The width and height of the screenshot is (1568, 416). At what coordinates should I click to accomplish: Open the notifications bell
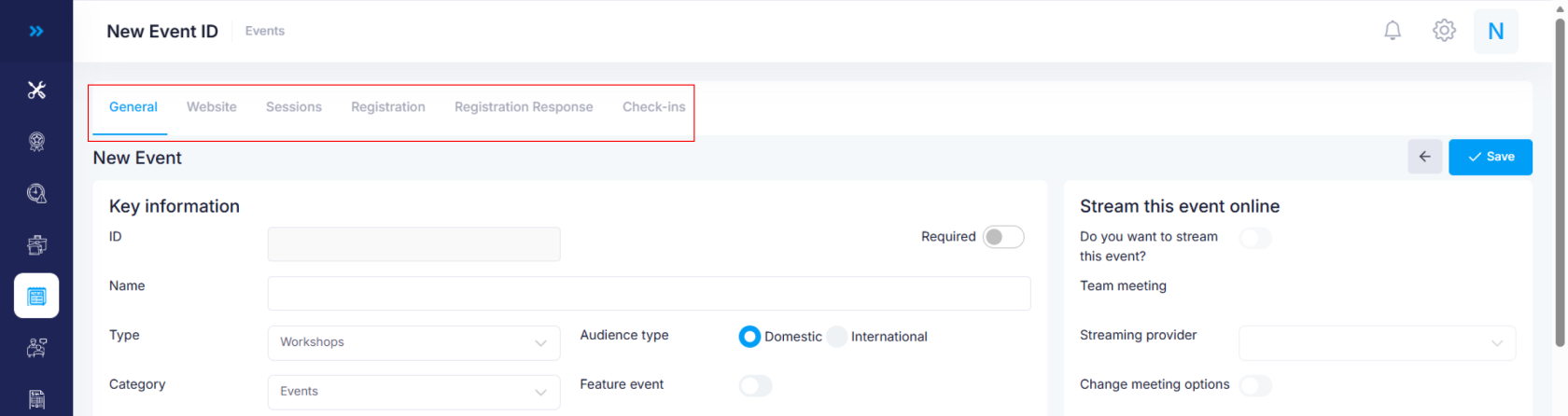point(1392,31)
